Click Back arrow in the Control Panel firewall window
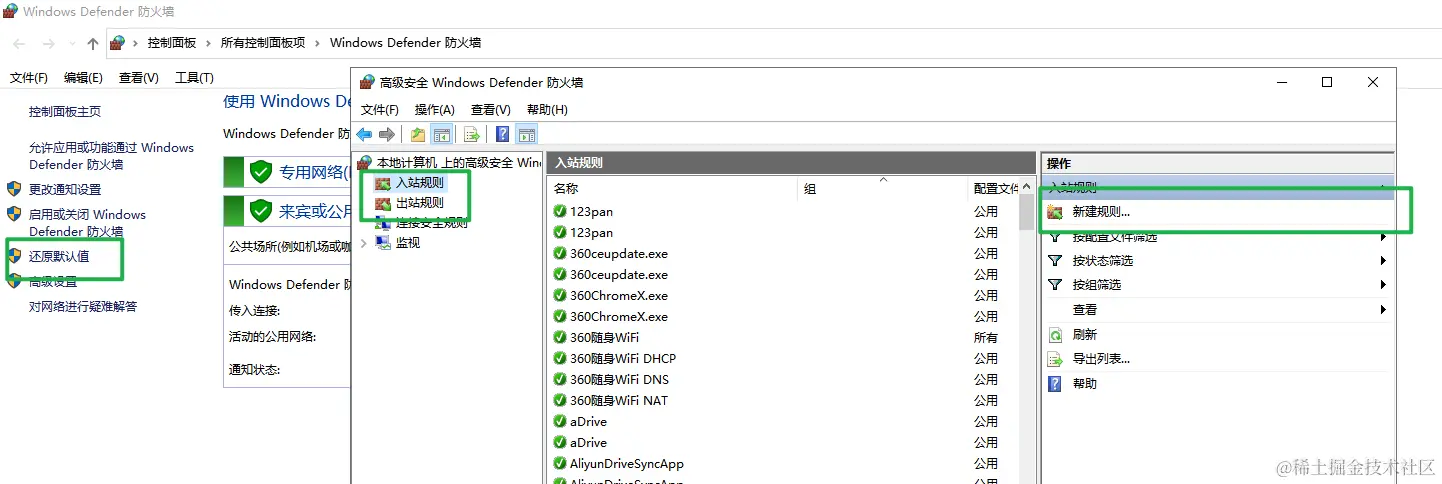 pyautogui.click(x=19, y=43)
